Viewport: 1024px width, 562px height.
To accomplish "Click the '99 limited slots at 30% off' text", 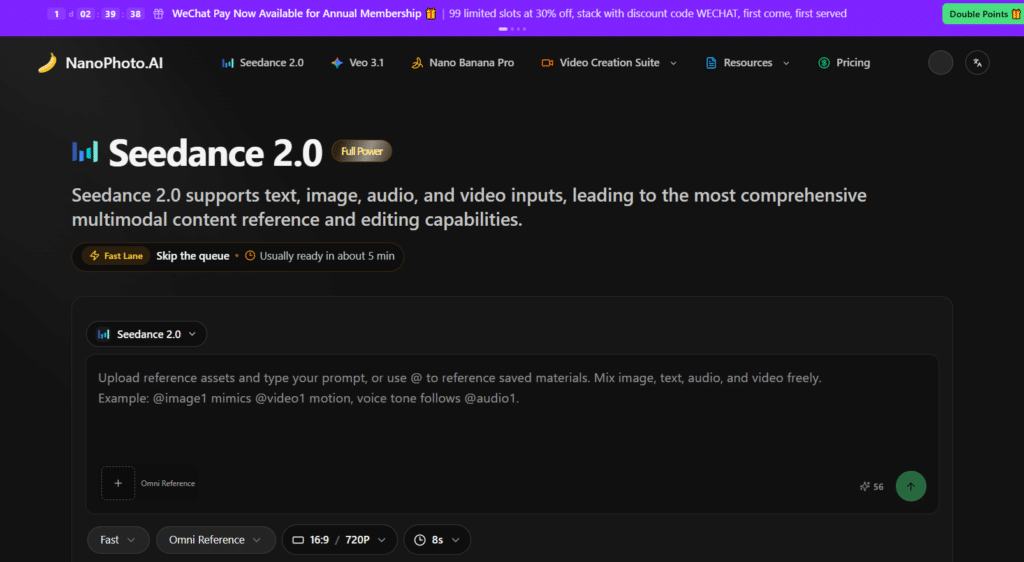I will click(x=513, y=14).
